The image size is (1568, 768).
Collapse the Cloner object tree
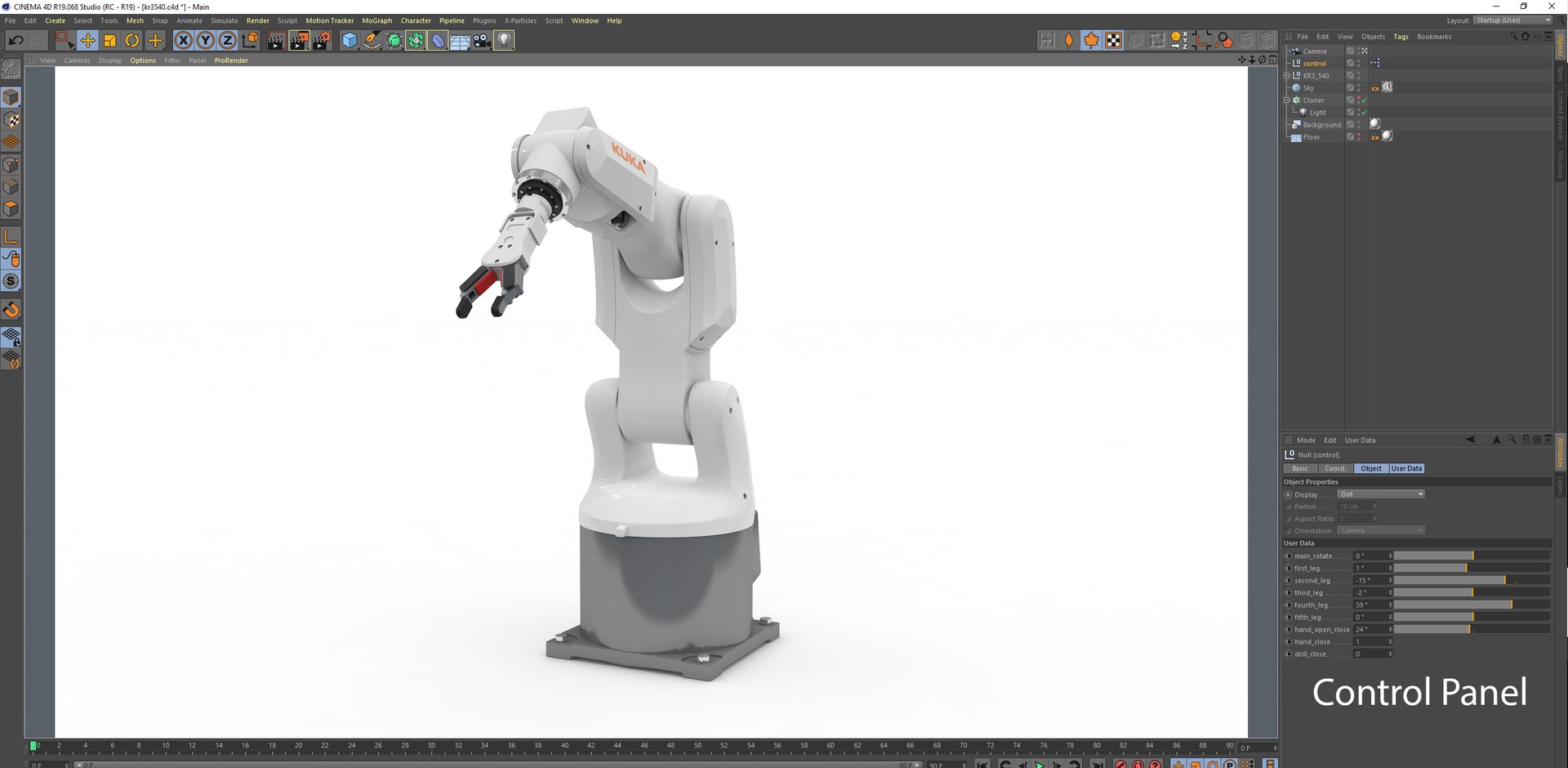tap(1287, 100)
